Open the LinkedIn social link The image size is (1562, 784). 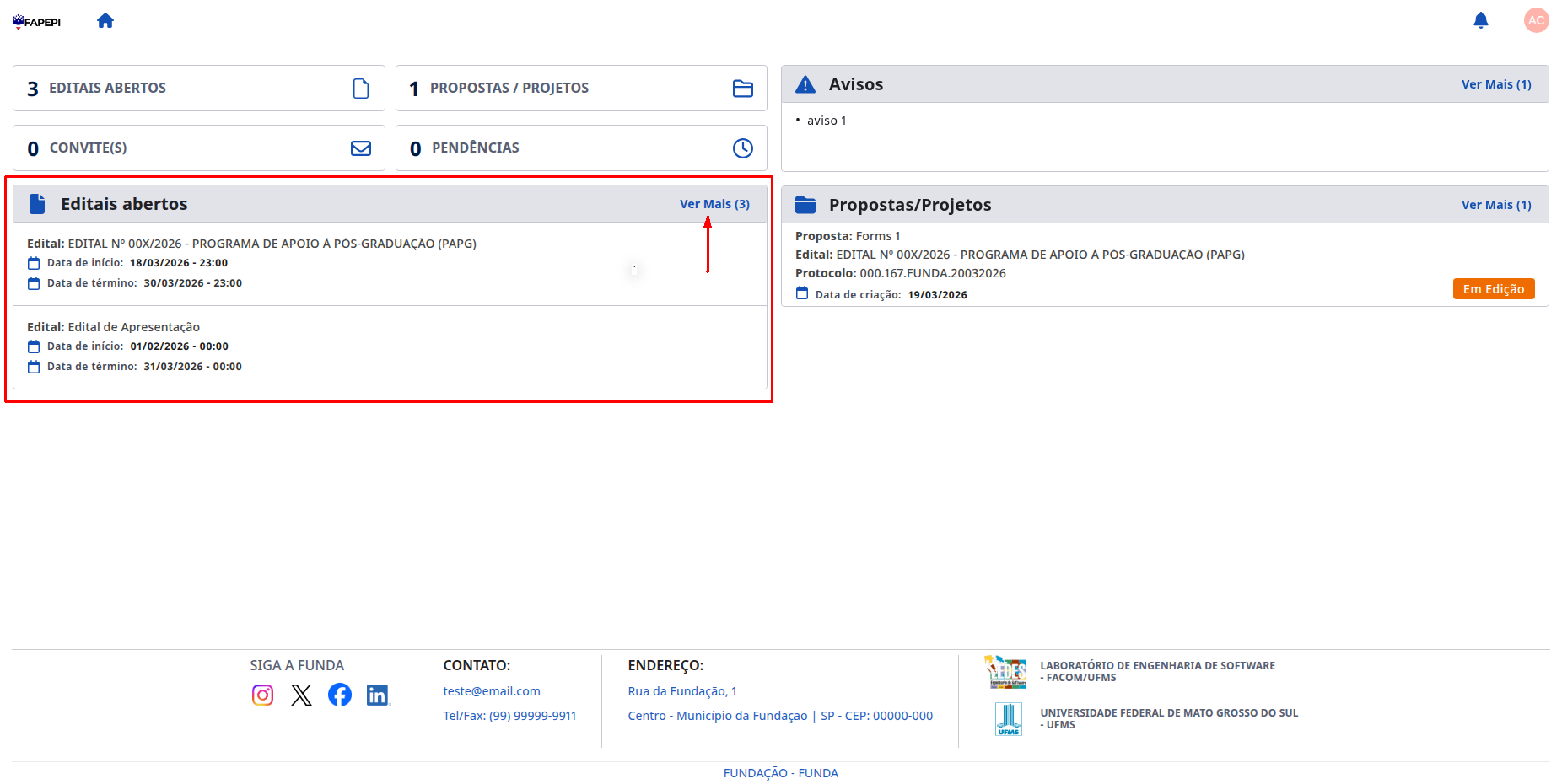coord(378,695)
